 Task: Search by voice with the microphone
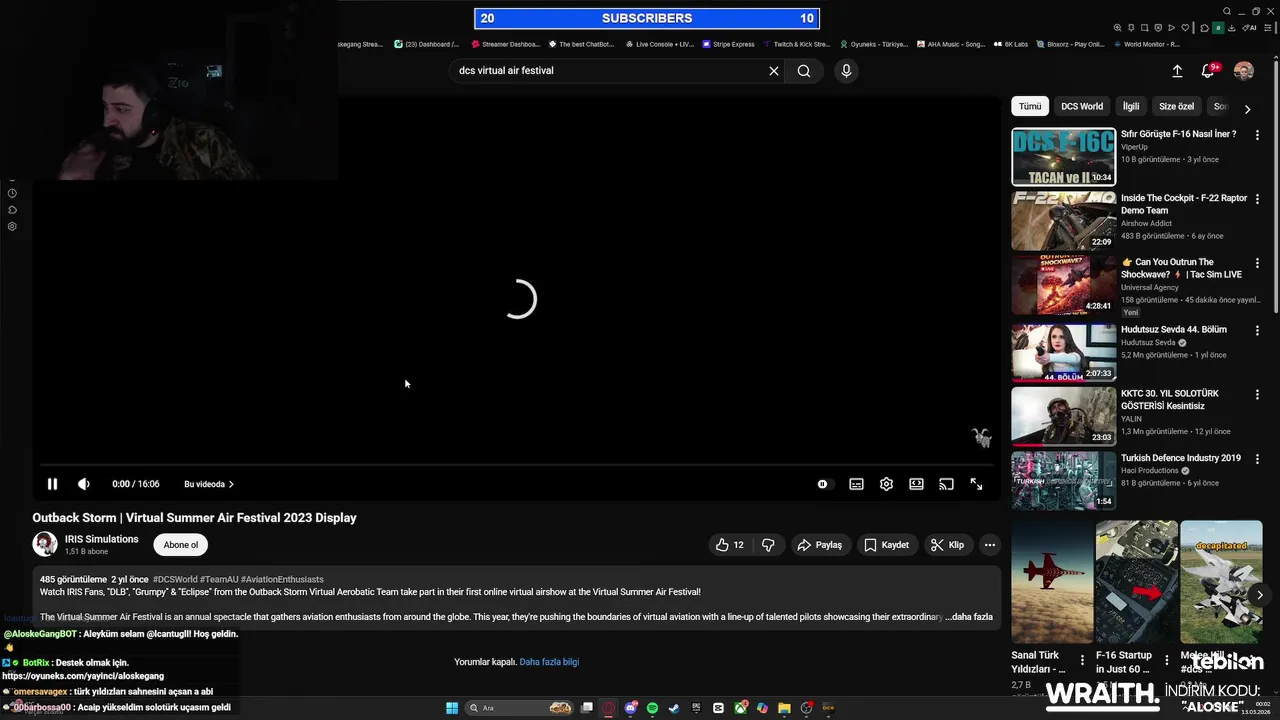[x=846, y=71]
